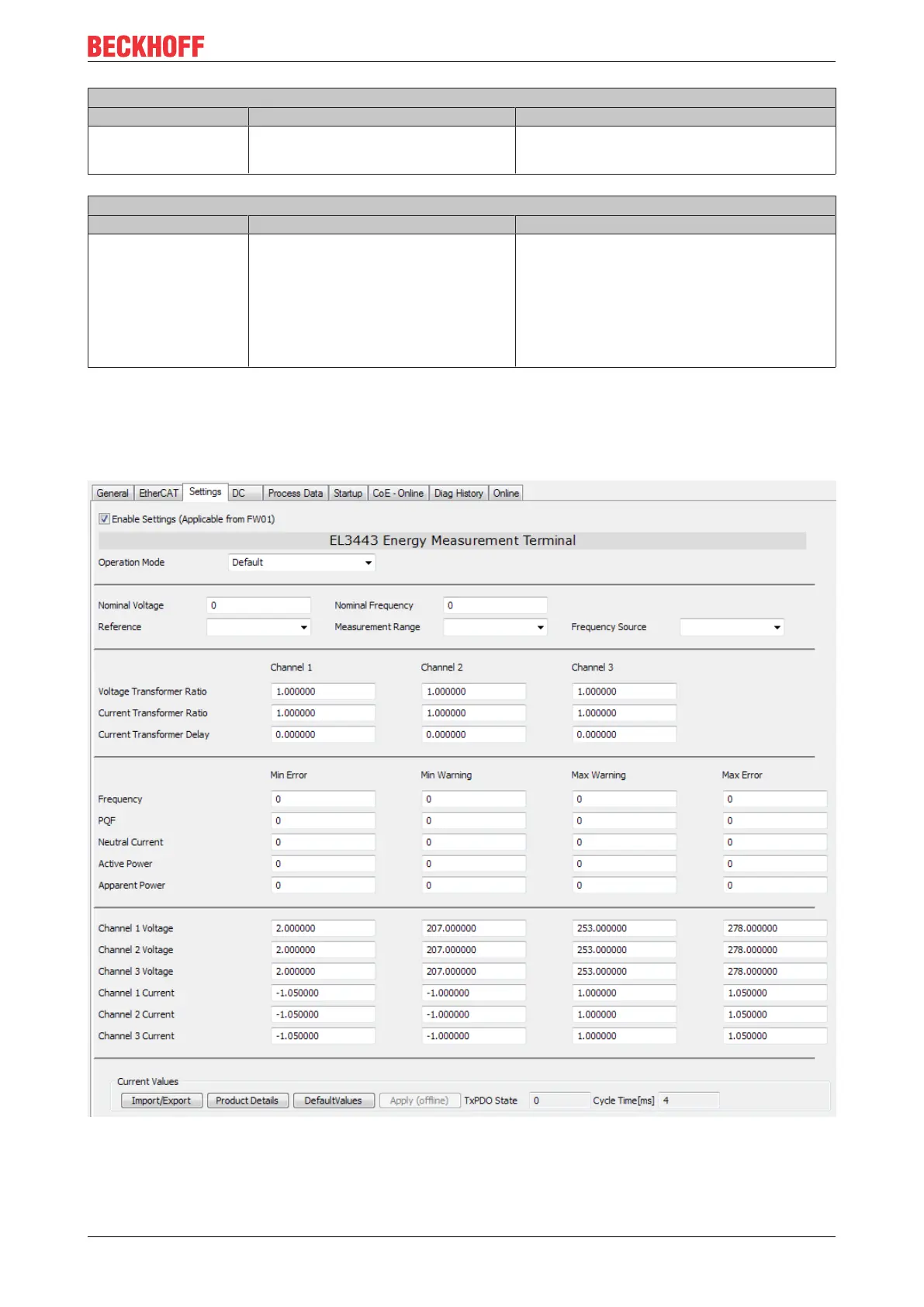Click the Cycle Time[ms] value field
This screenshot has height=1307, width=924.
689,1101
